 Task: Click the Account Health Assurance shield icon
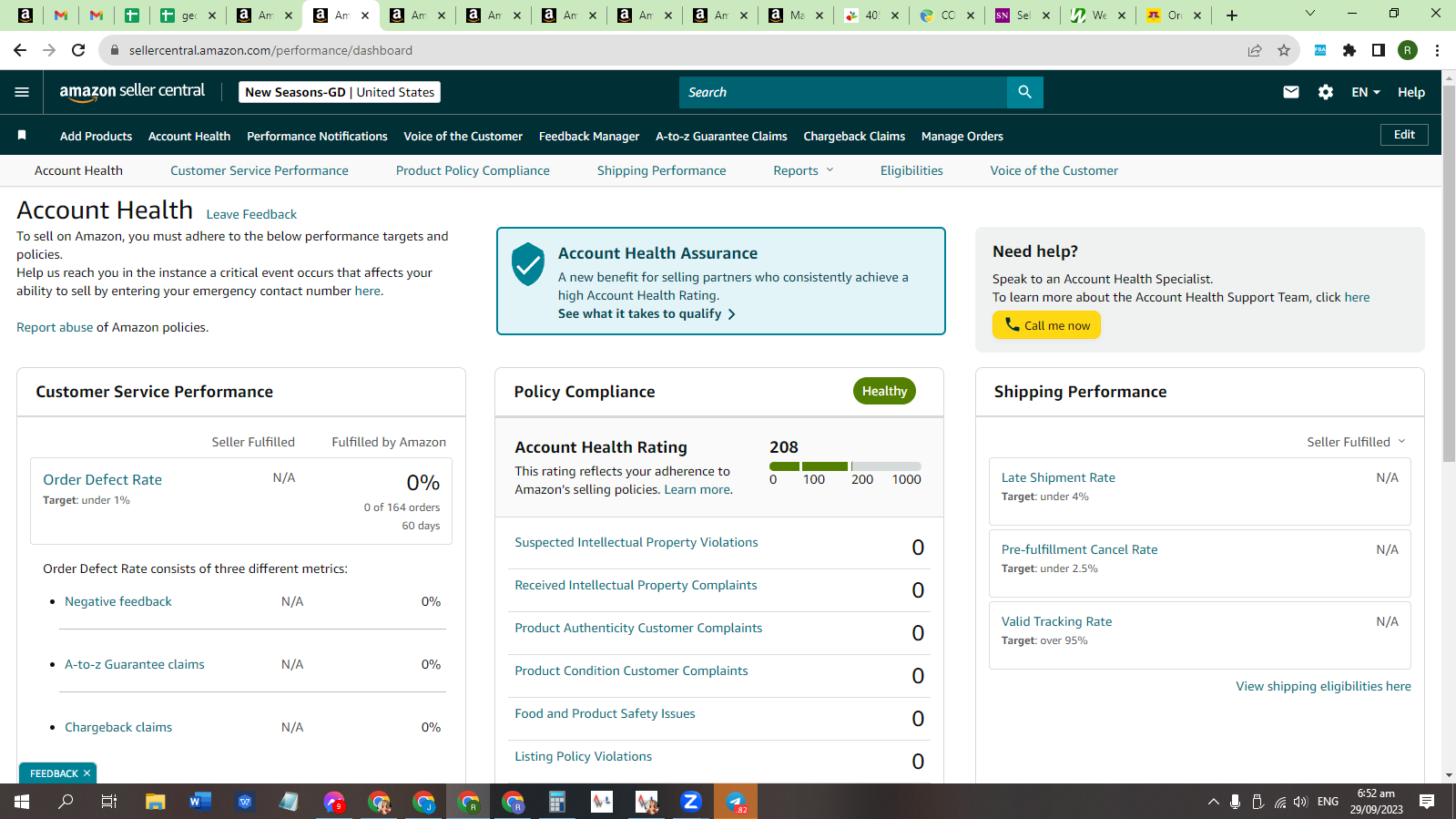tap(528, 264)
